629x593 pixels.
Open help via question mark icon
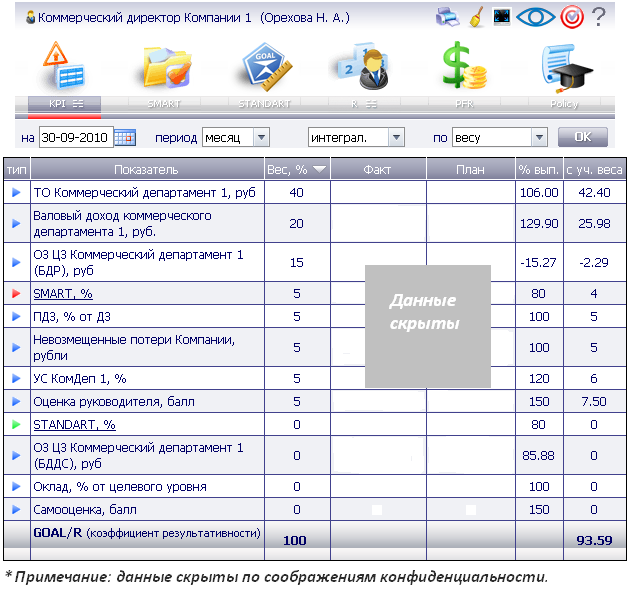[x=599, y=17]
